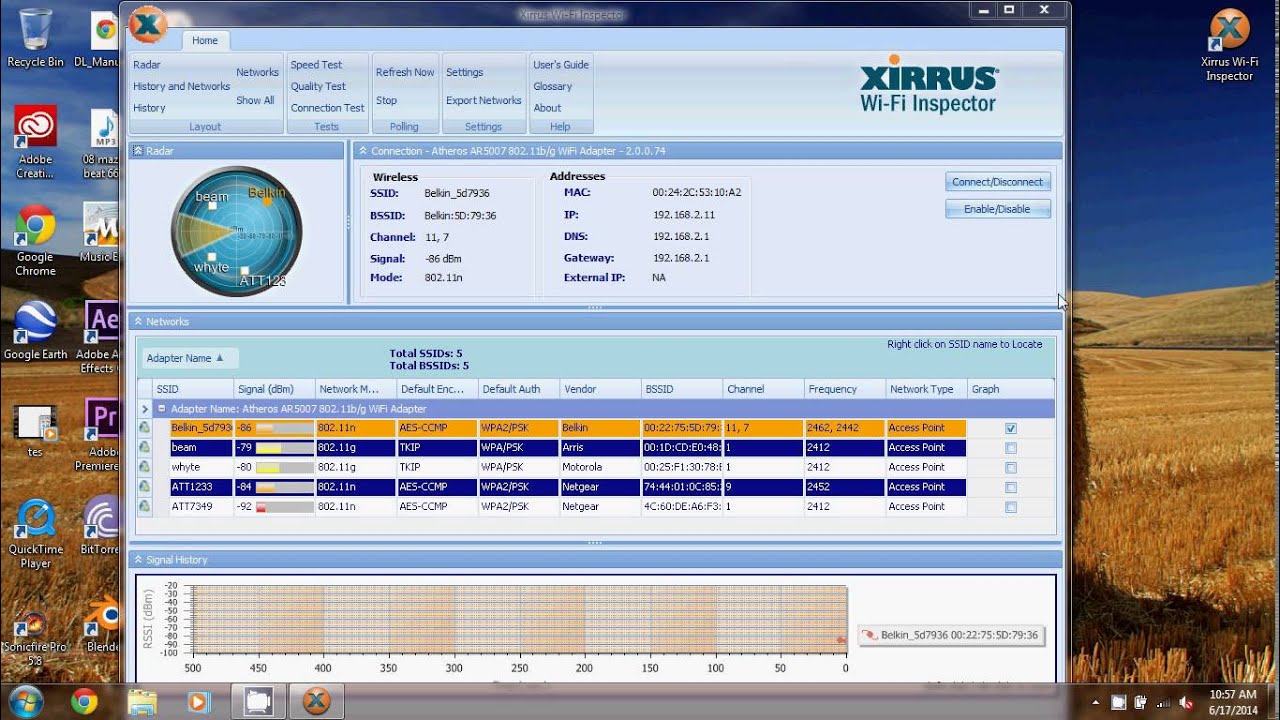
Task: Click the access point icon beside beam
Action: point(145,448)
